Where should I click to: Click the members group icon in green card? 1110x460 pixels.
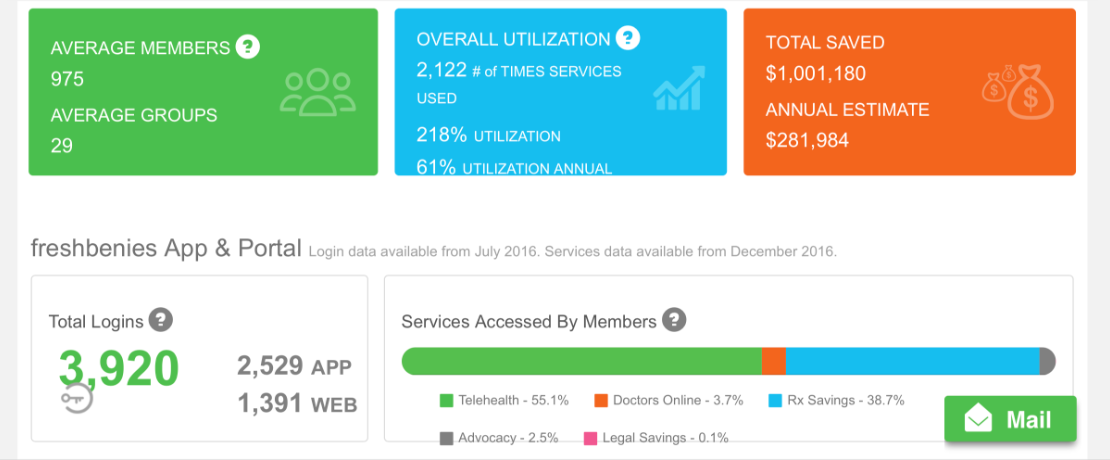[x=317, y=92]
